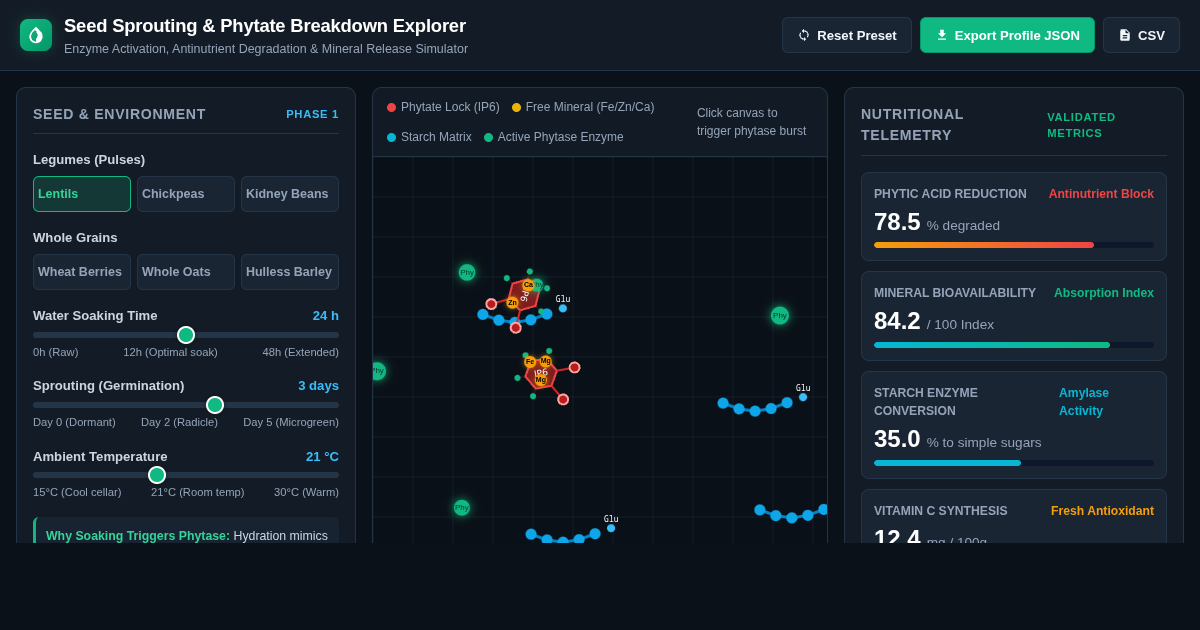Click the 21 °C temperature value
Screen dimensions: 1200x630
[322, 456]
